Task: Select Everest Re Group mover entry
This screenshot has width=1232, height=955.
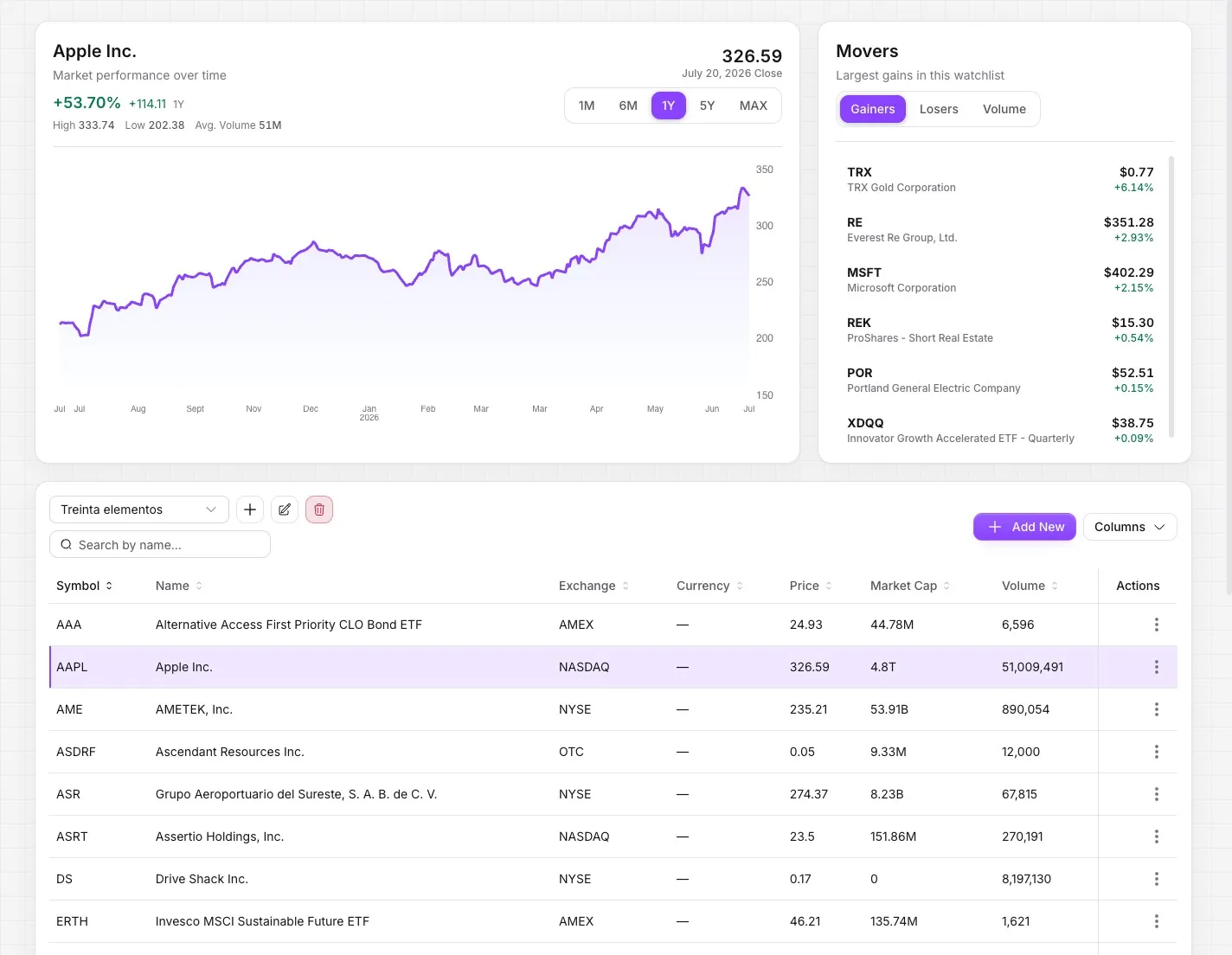Action: 1000,229
